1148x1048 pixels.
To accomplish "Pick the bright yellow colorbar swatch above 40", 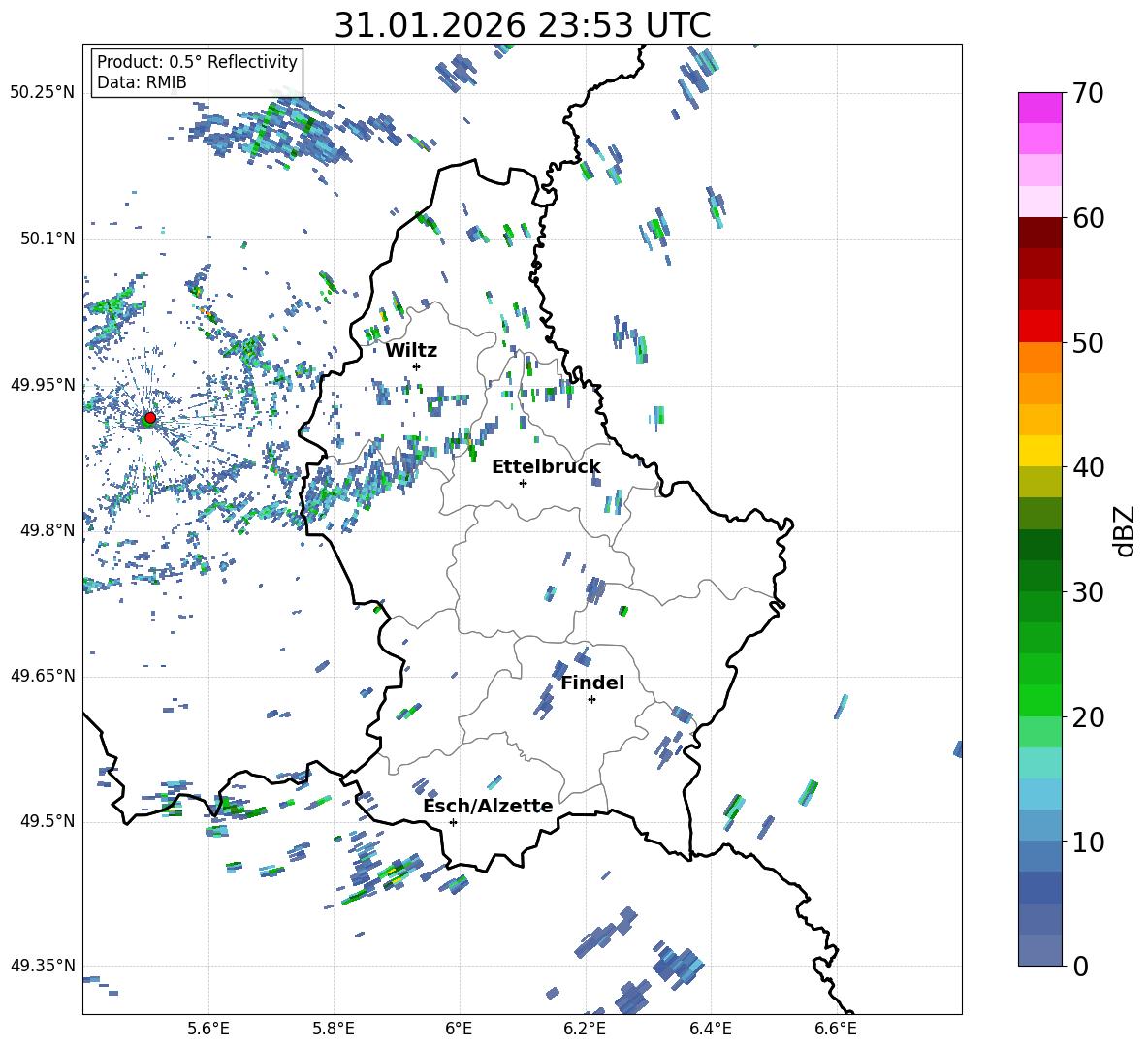I will coord(1040,451).
